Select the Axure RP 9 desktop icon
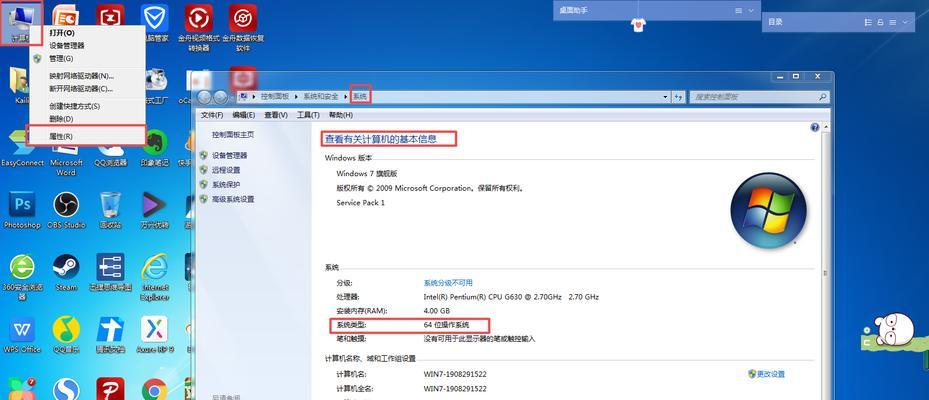The height and width of the screenshot is (400, 929). (x=155, y=334)
